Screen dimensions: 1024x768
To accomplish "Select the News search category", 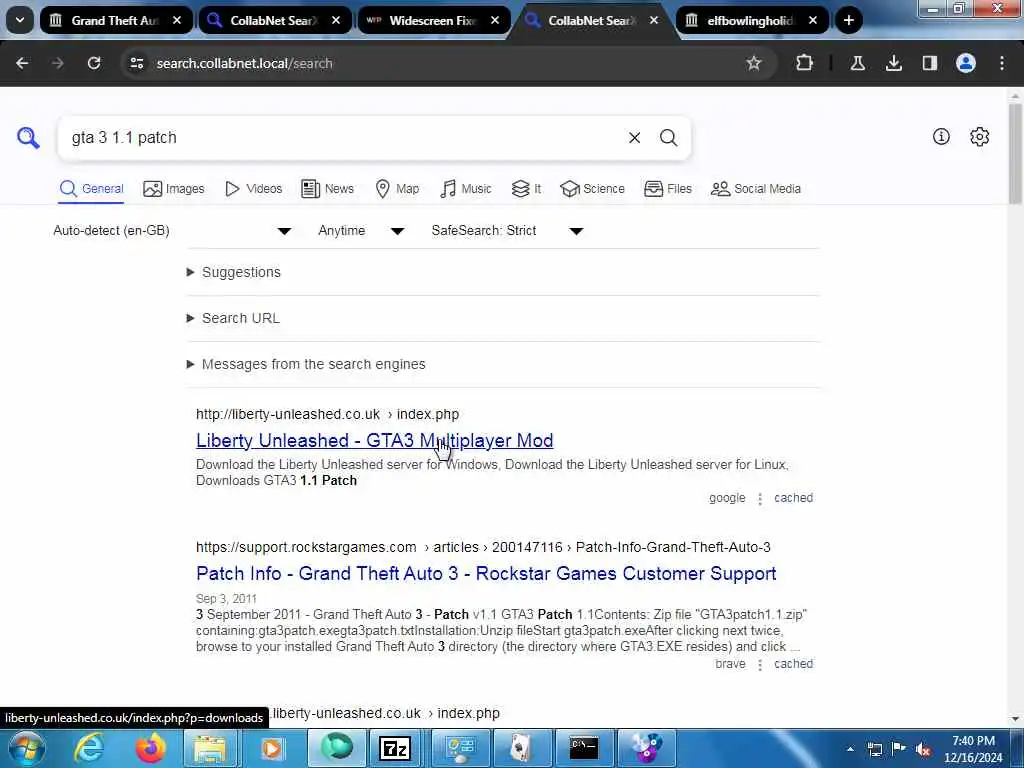I will [x=327, y=189].
